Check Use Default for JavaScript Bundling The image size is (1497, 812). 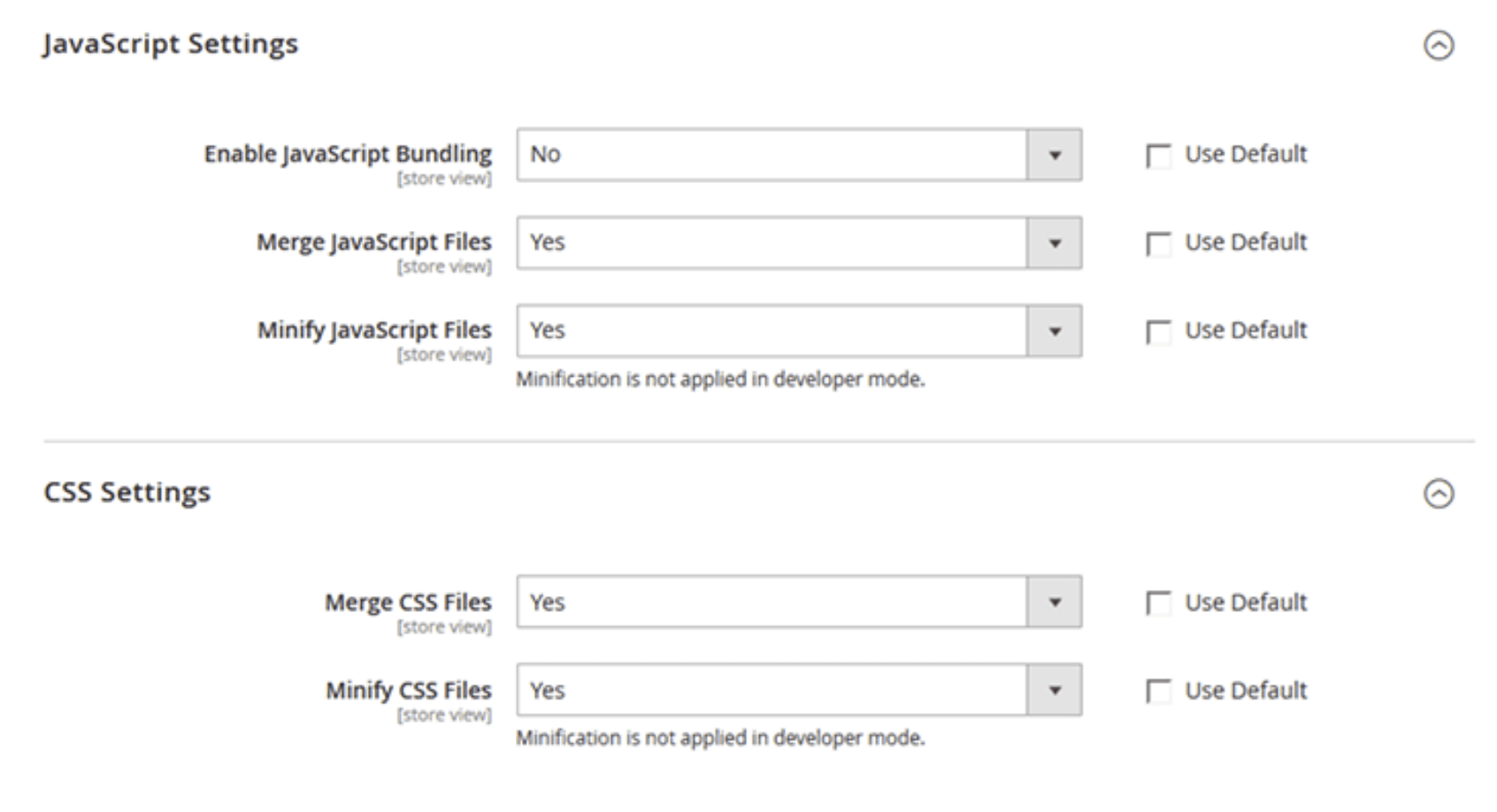point(1158,156)
